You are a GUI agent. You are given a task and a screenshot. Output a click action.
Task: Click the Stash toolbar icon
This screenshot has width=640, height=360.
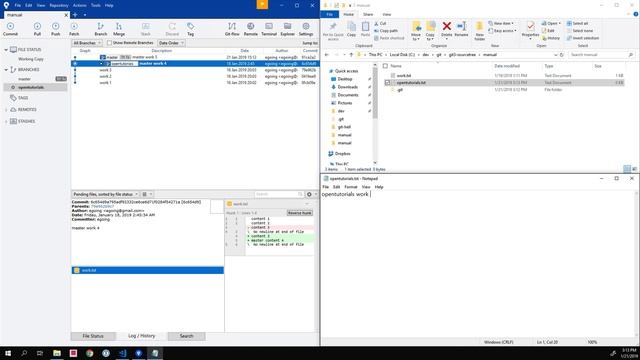pyautogui.click(x=145, y=29)
